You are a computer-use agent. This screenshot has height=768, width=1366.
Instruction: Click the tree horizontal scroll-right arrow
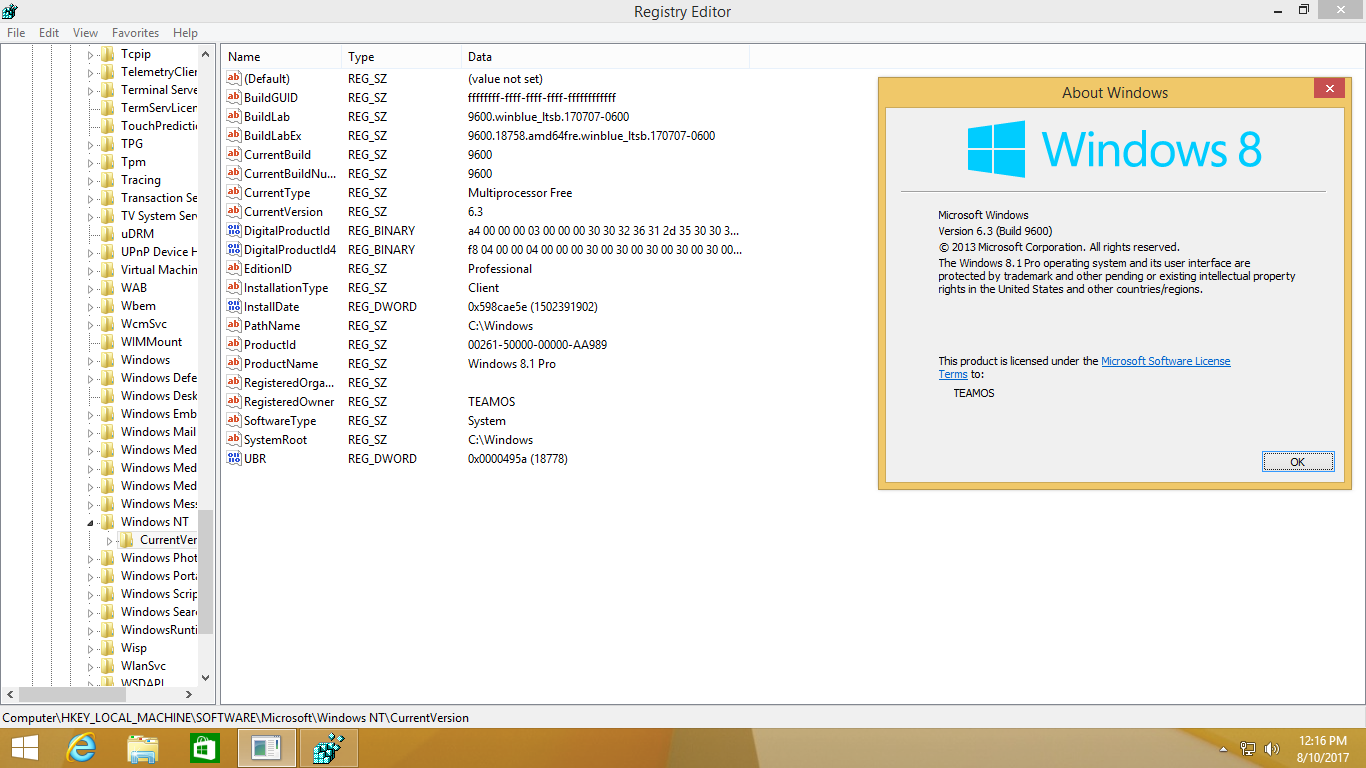[189, 694]
